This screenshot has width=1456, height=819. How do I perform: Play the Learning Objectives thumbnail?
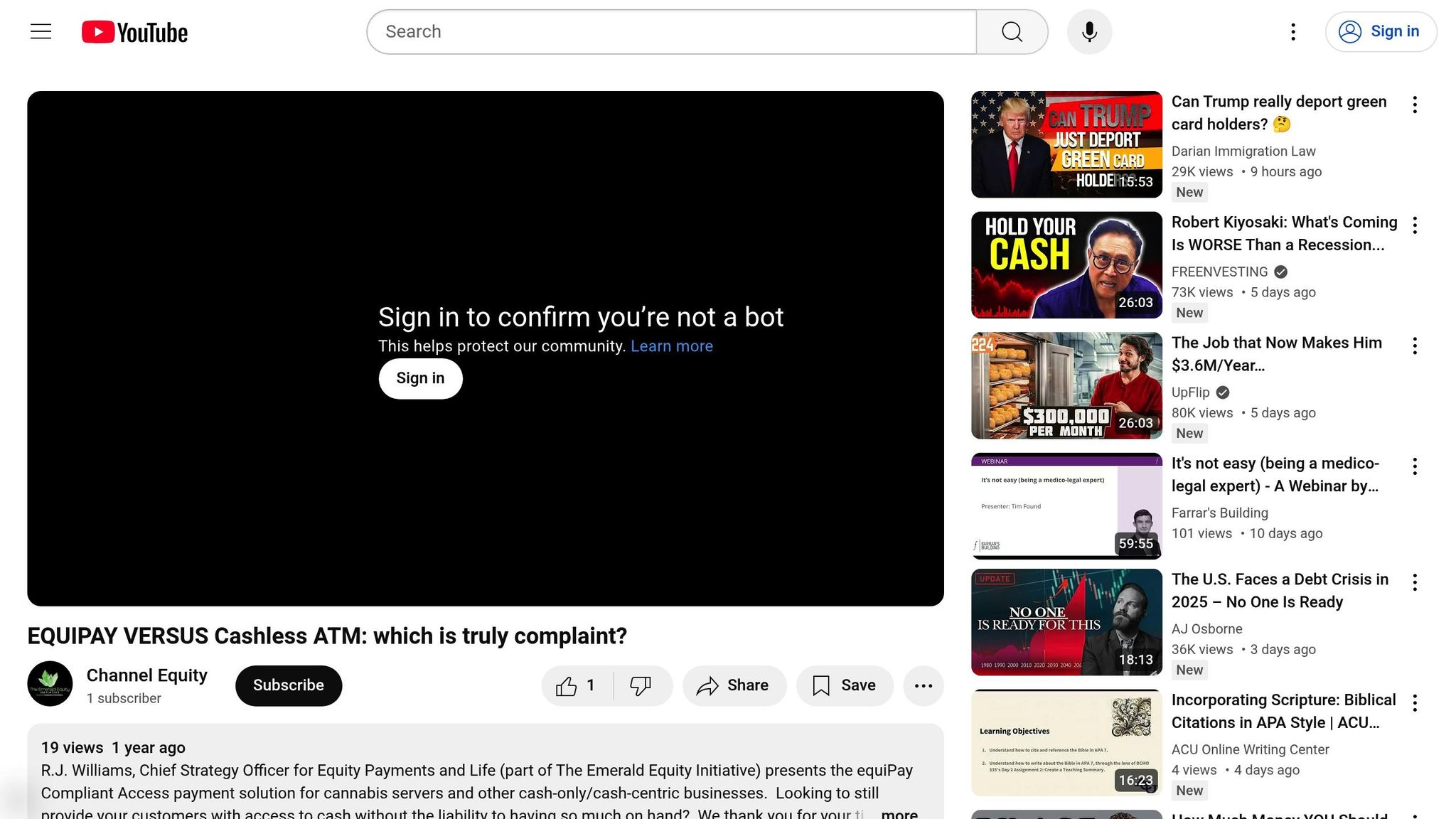pos(1066,743)
